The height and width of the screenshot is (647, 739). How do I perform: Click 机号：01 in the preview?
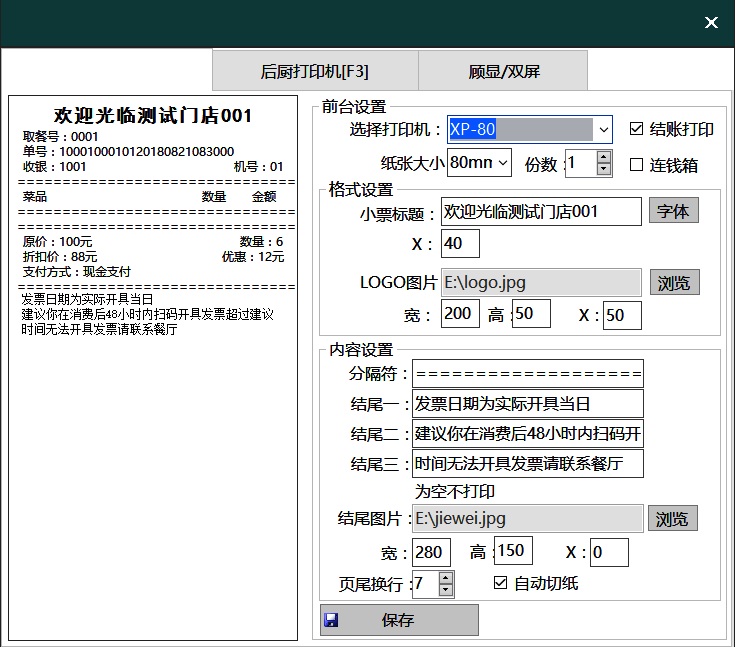[258, 167]
